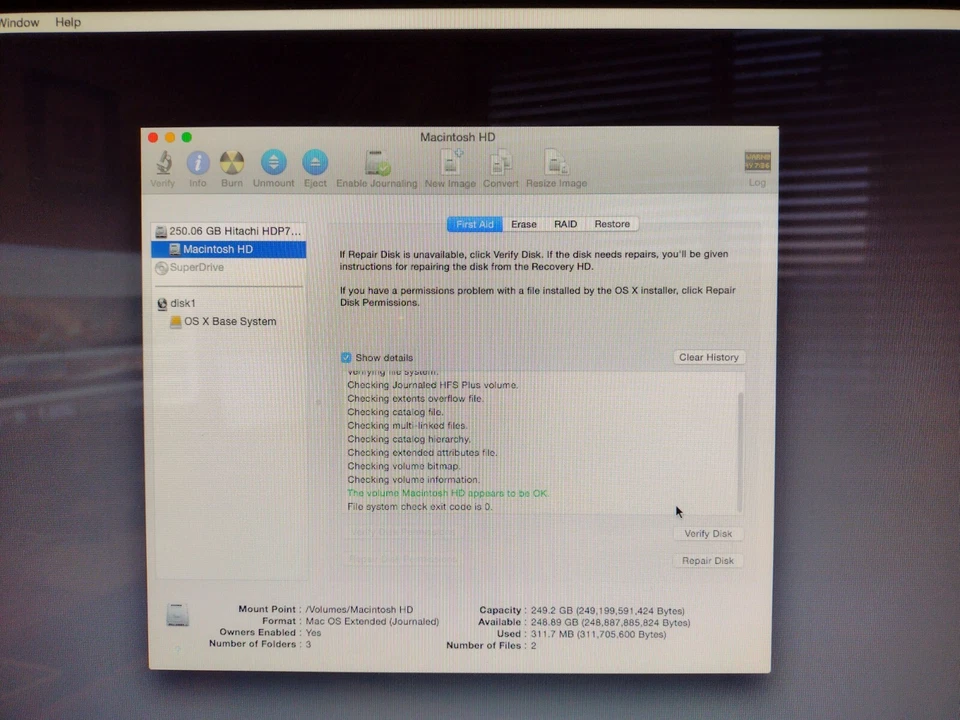Select the Burn icon in the toolbar

click(231, 164)
